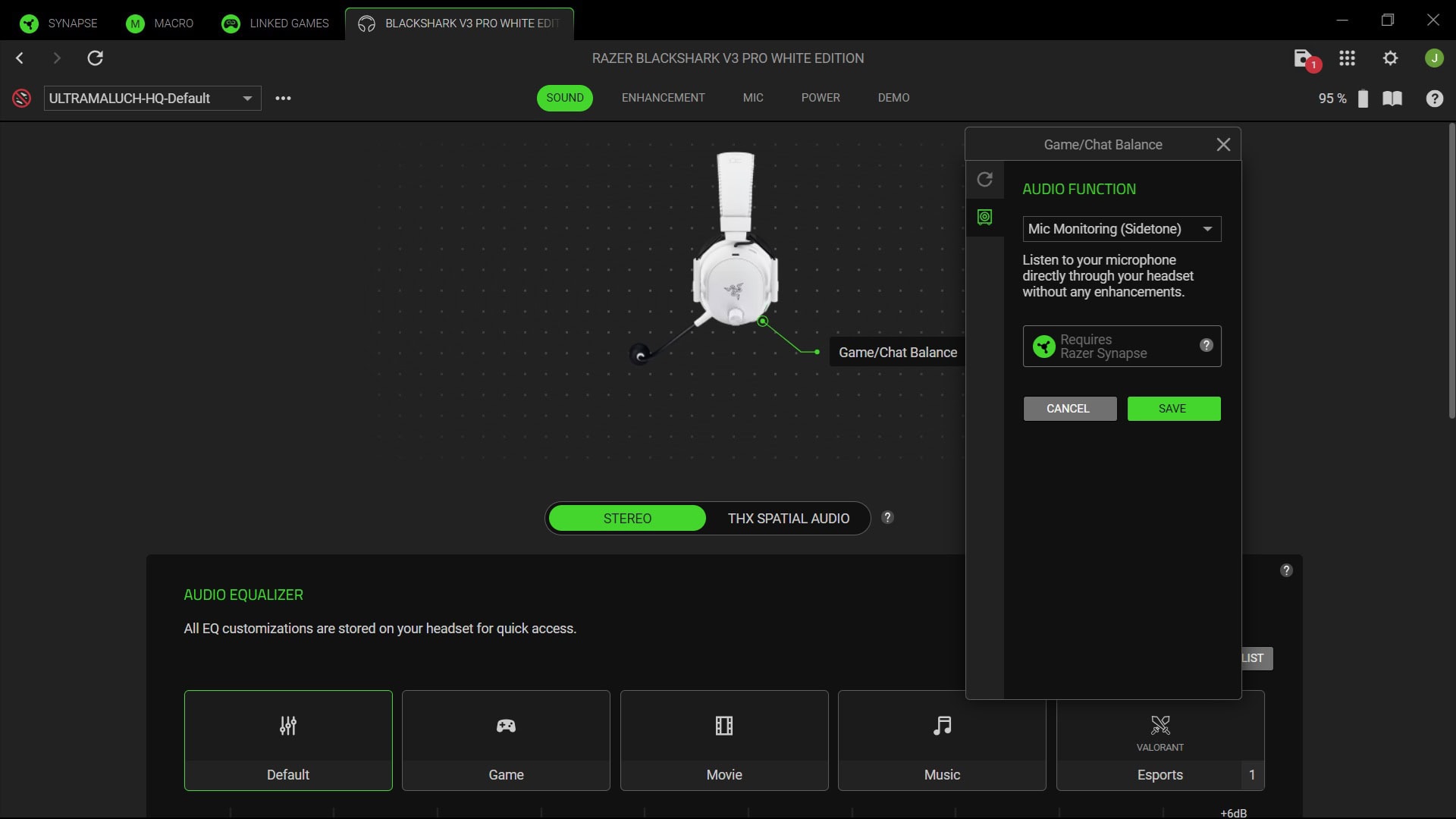Select THX Spatial Audio mode
This screenshot has width=1456, height=819.
tap(788, 519)
